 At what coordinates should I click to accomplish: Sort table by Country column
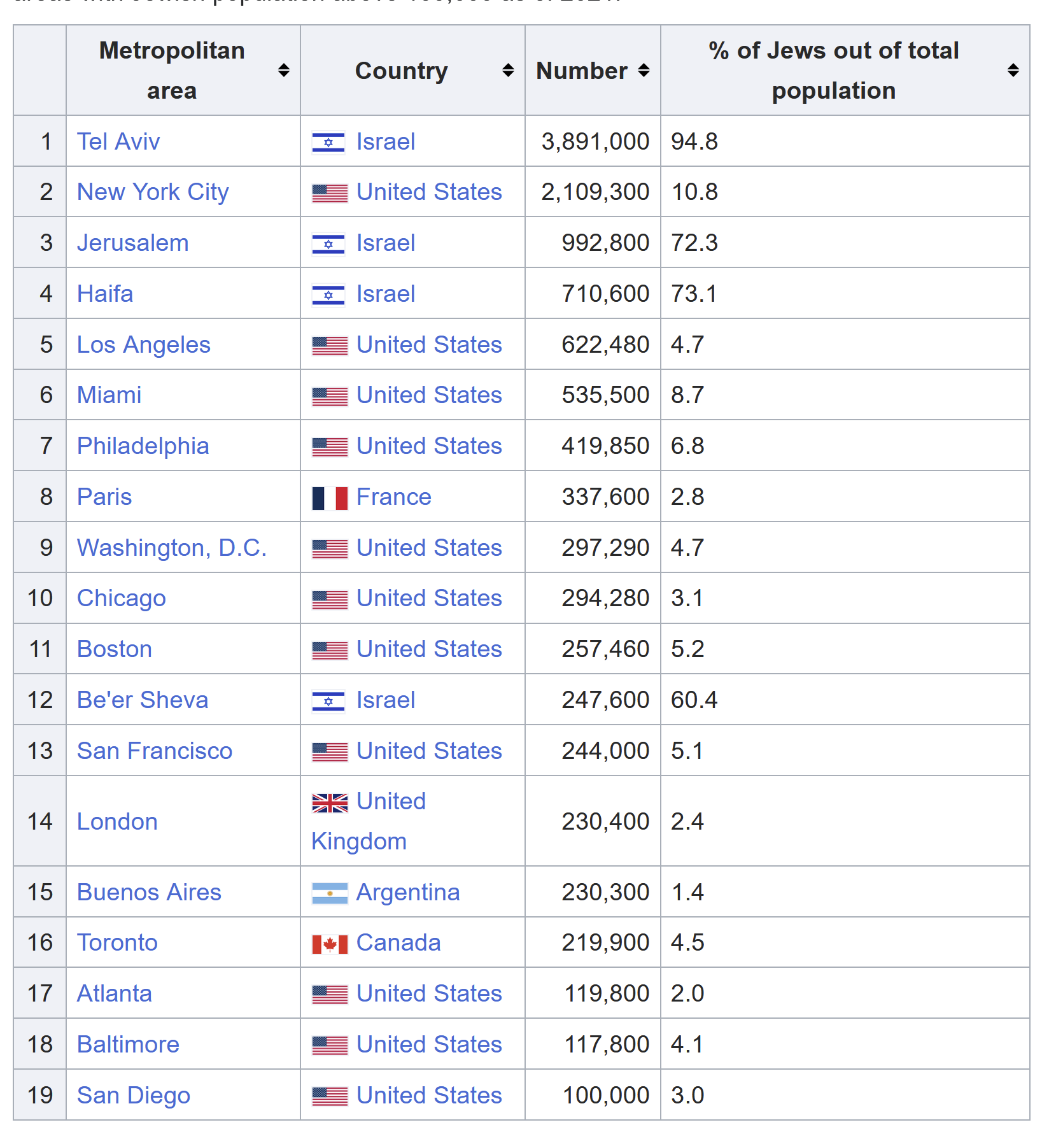pos(507,71)
